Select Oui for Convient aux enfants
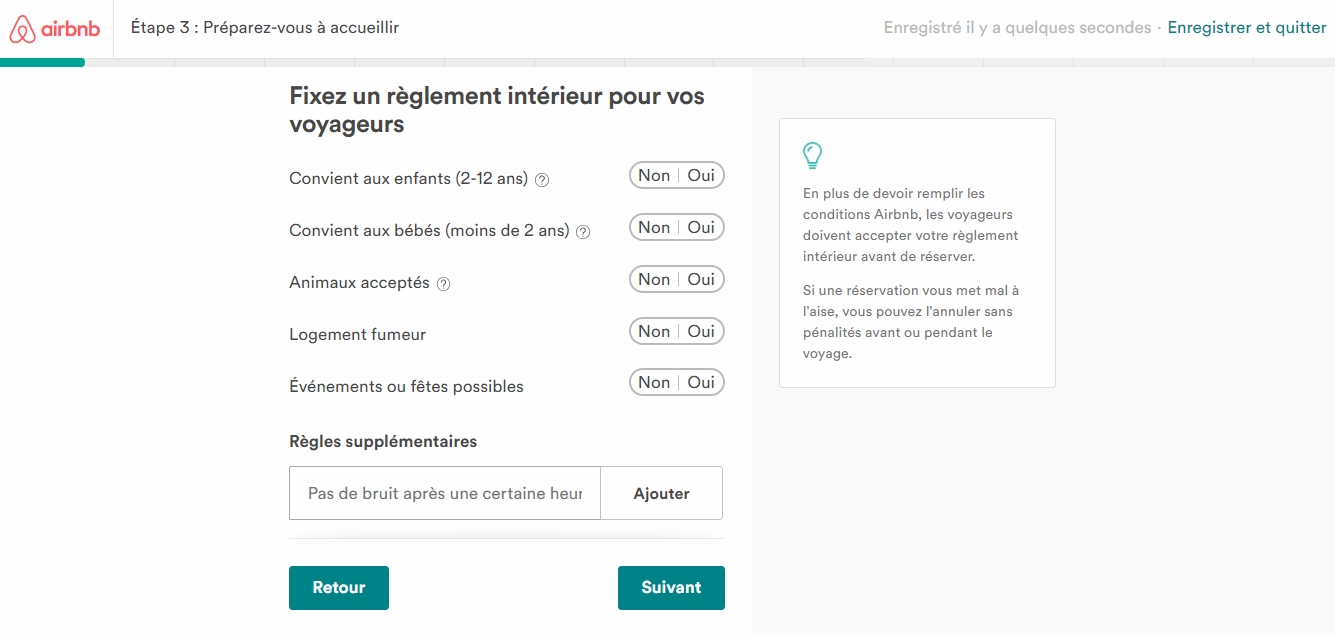This screenshot has width=1335, height=633. (x=701, y=176)
